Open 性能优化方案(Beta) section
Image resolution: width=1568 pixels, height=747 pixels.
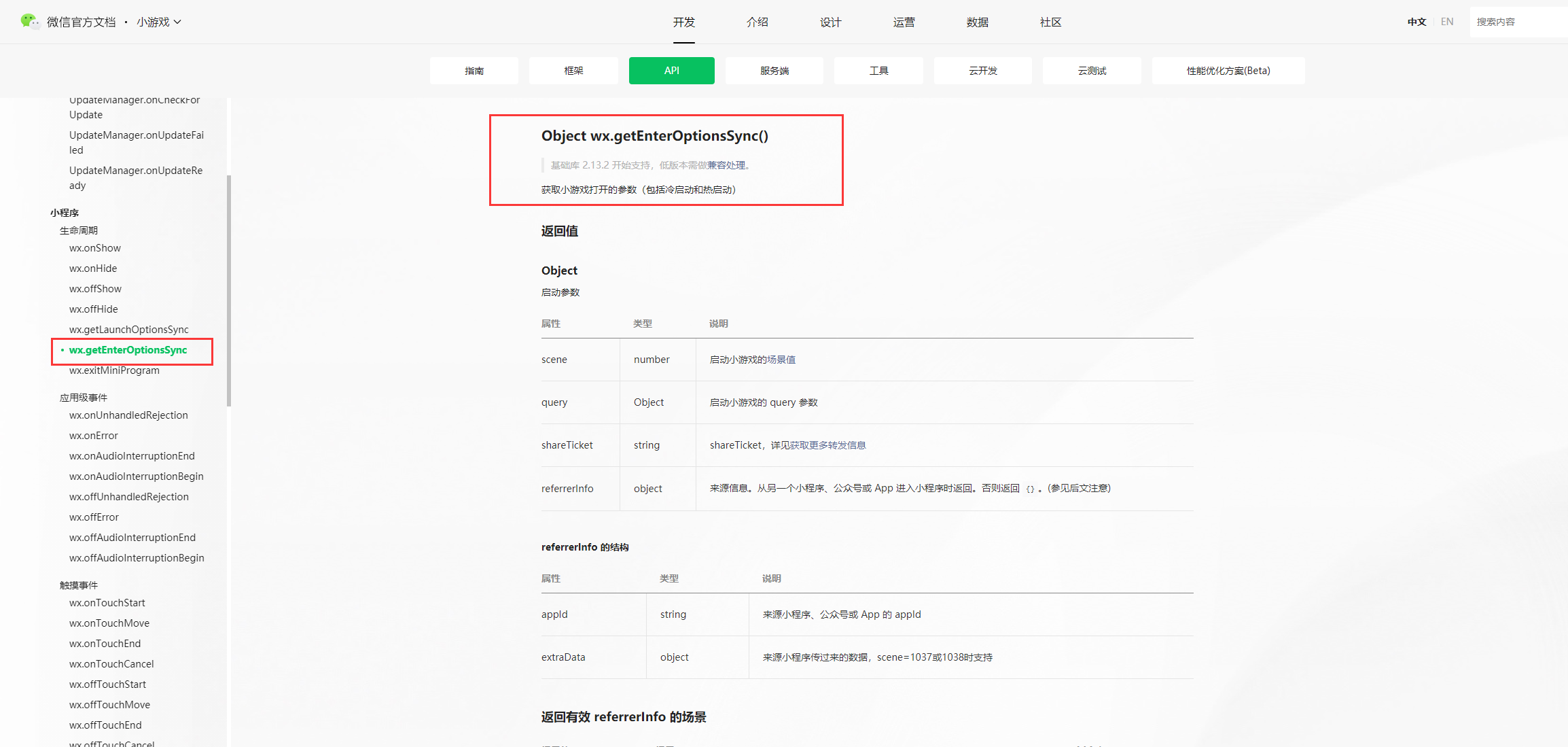[1228, 71]
